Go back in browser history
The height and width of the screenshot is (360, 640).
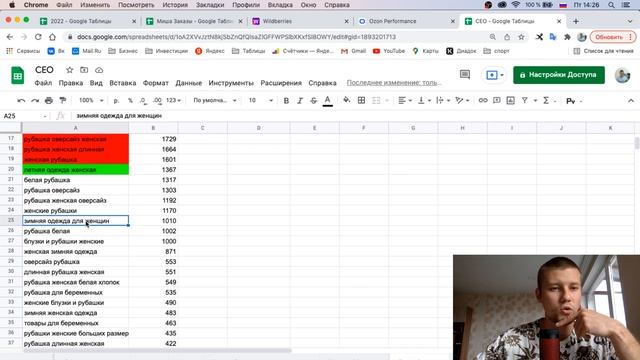[x=10, y=37]
